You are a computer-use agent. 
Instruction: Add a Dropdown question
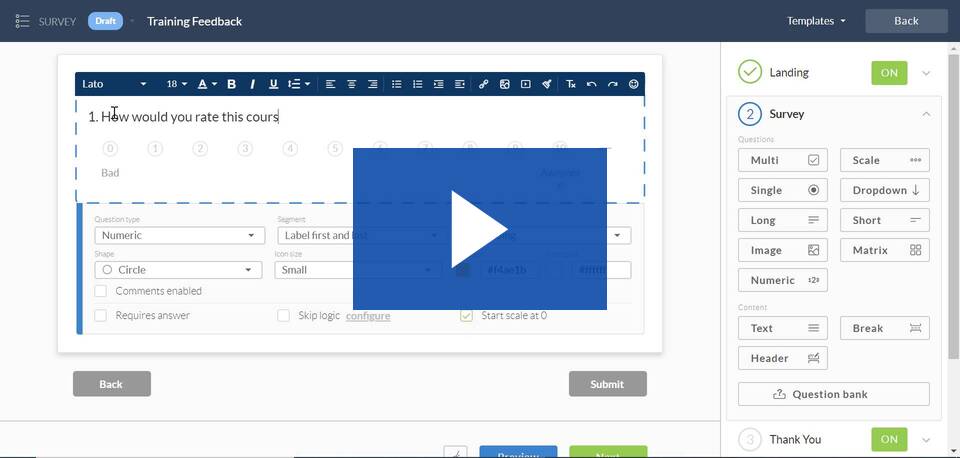(885, 190)
